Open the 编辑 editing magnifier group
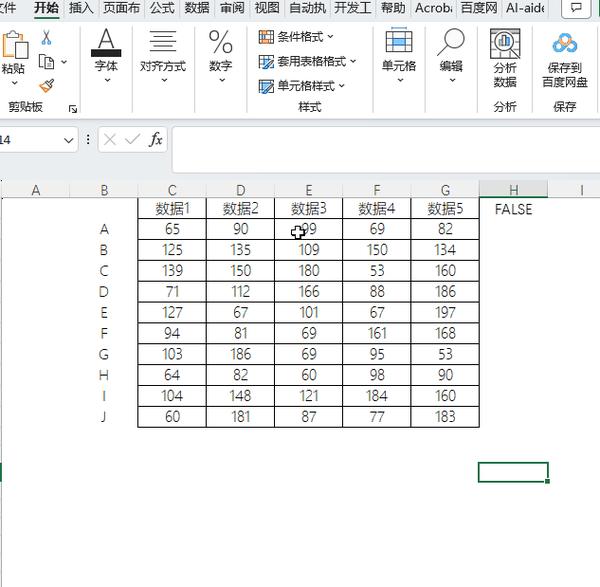The width and height of the screenshot is (600, 587). pyautogui.click(x=451, y=55)
